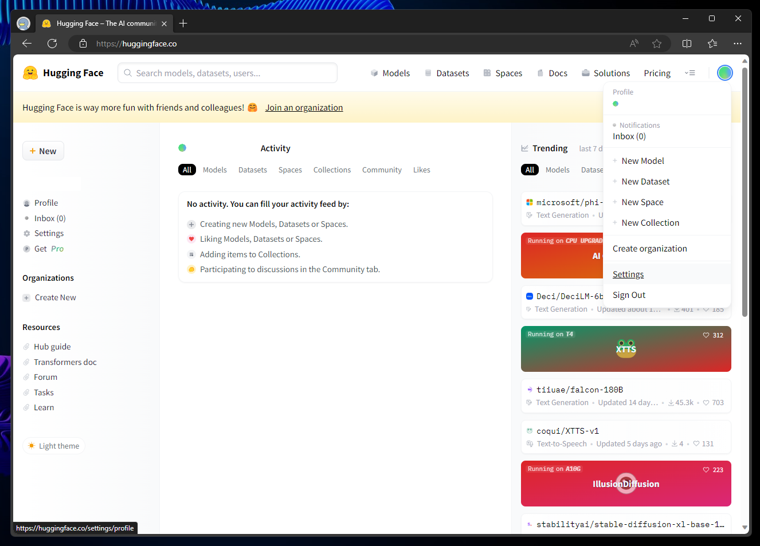Screen dimensions: 760x546
Task: Click the Hugging Face emoji logo
Action: pyautogui.click(x=30, y=73)
